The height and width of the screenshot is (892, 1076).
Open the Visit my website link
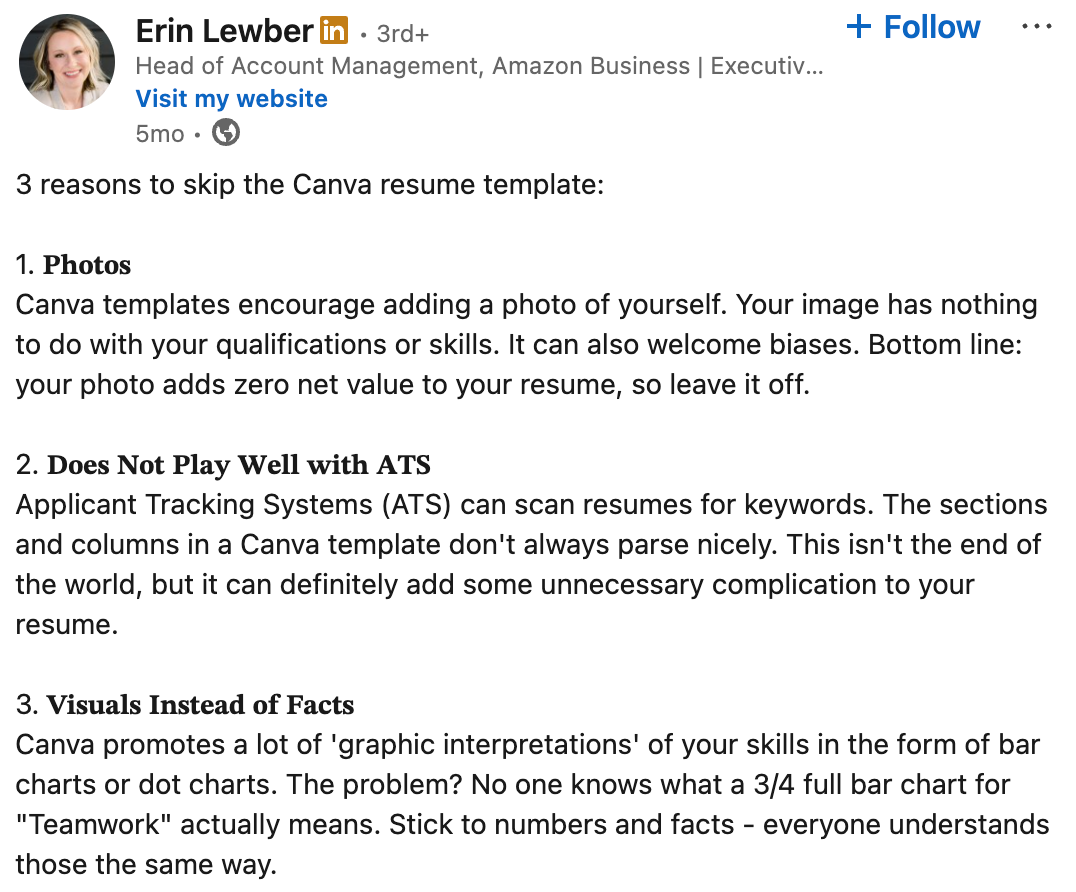pos(231,99)
